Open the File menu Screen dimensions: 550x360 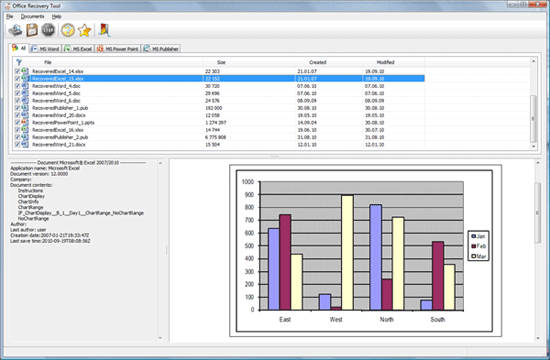pyautogui.click(x=9, y=16)
